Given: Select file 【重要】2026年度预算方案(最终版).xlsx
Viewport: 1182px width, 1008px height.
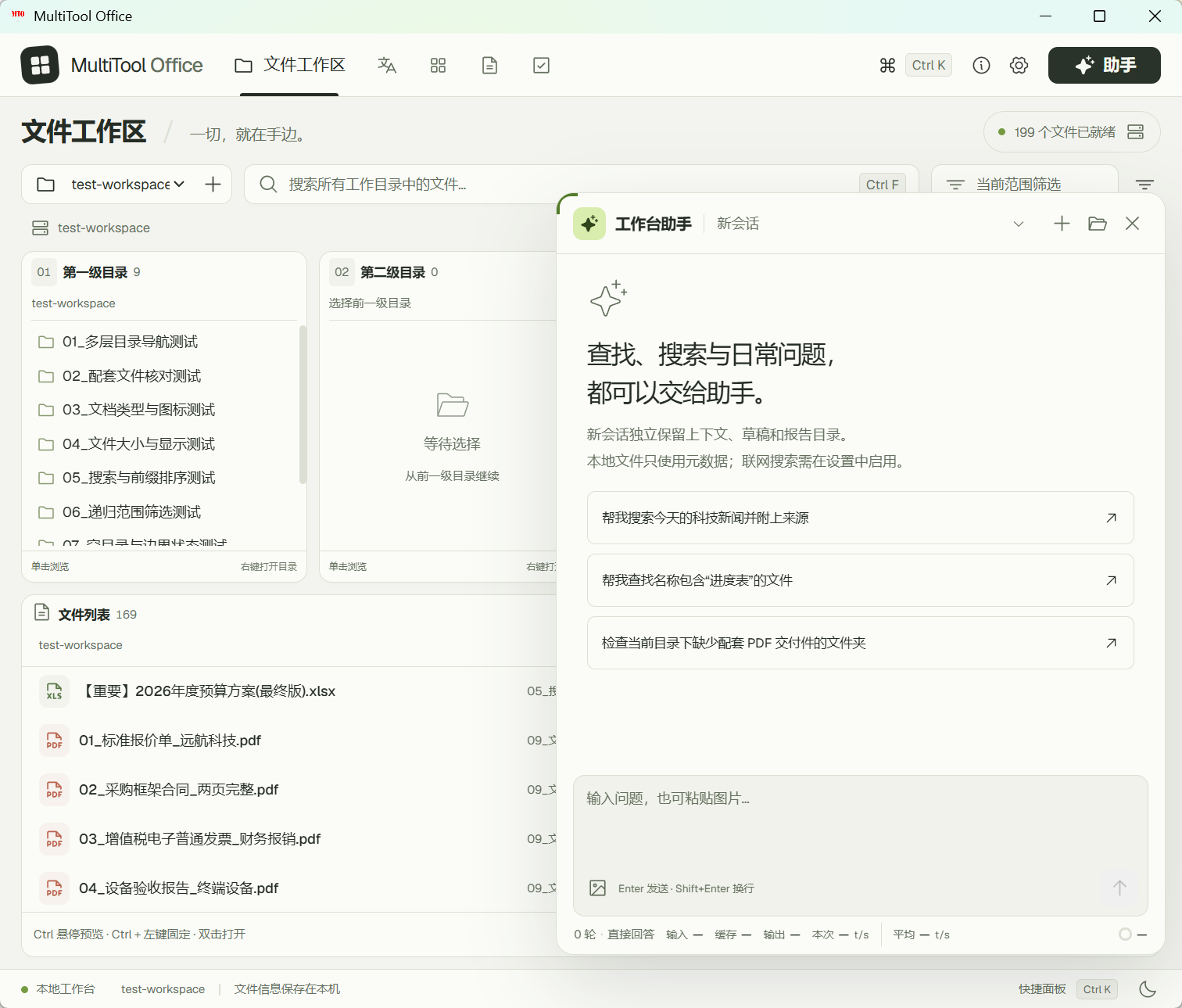Looking at the screenshot, I should (289, 691).
